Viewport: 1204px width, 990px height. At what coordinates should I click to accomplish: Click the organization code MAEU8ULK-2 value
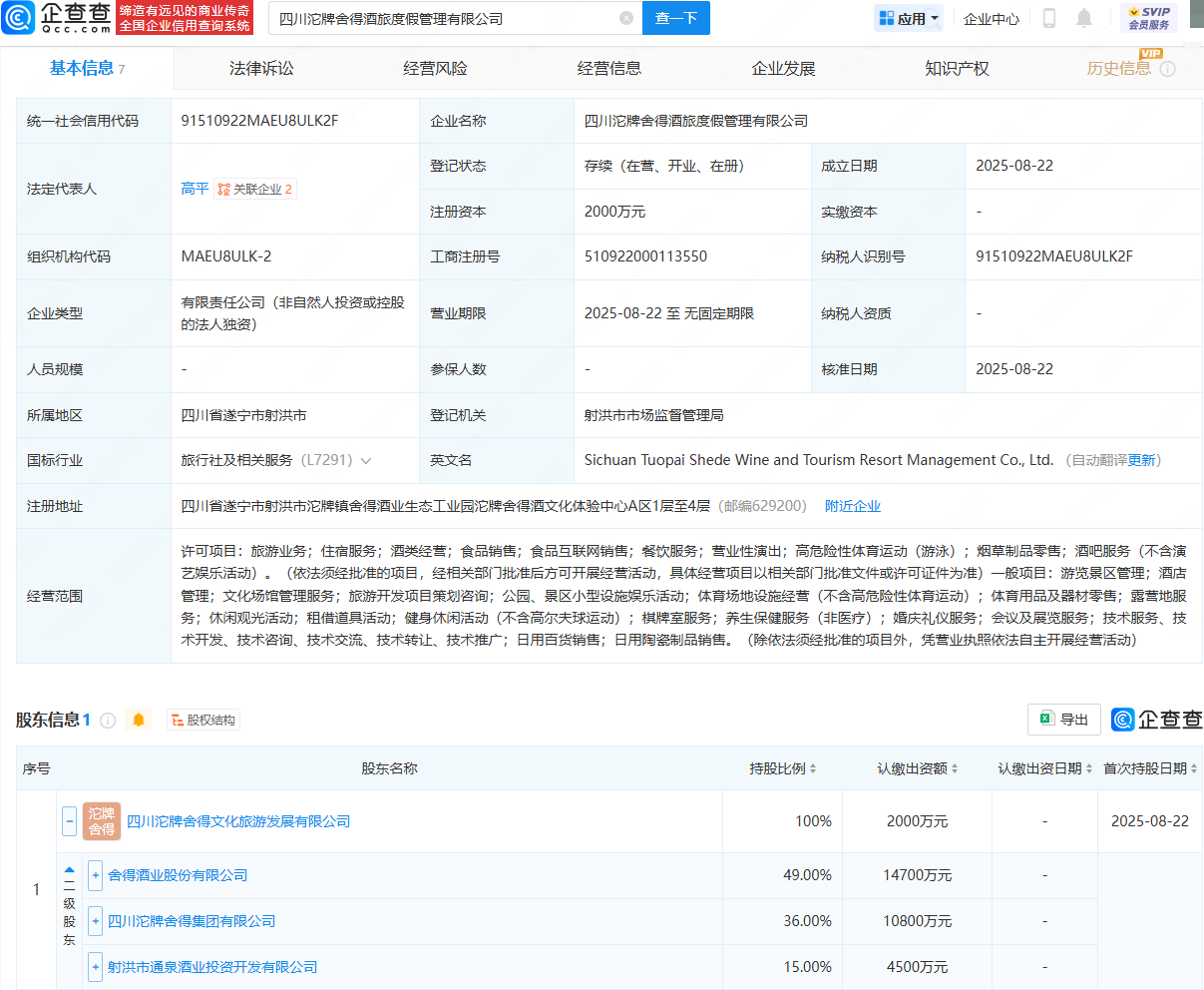(x=226, y=256)
